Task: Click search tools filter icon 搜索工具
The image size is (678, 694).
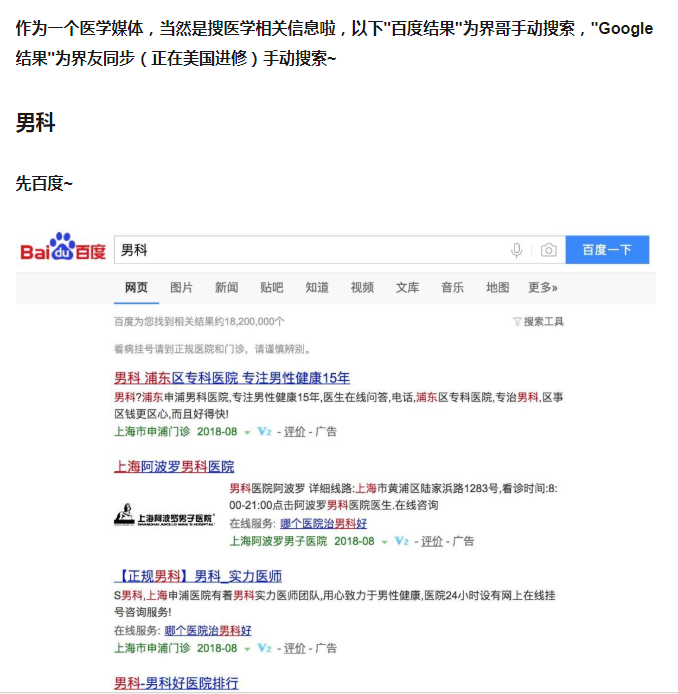Action: coord(517,321)
